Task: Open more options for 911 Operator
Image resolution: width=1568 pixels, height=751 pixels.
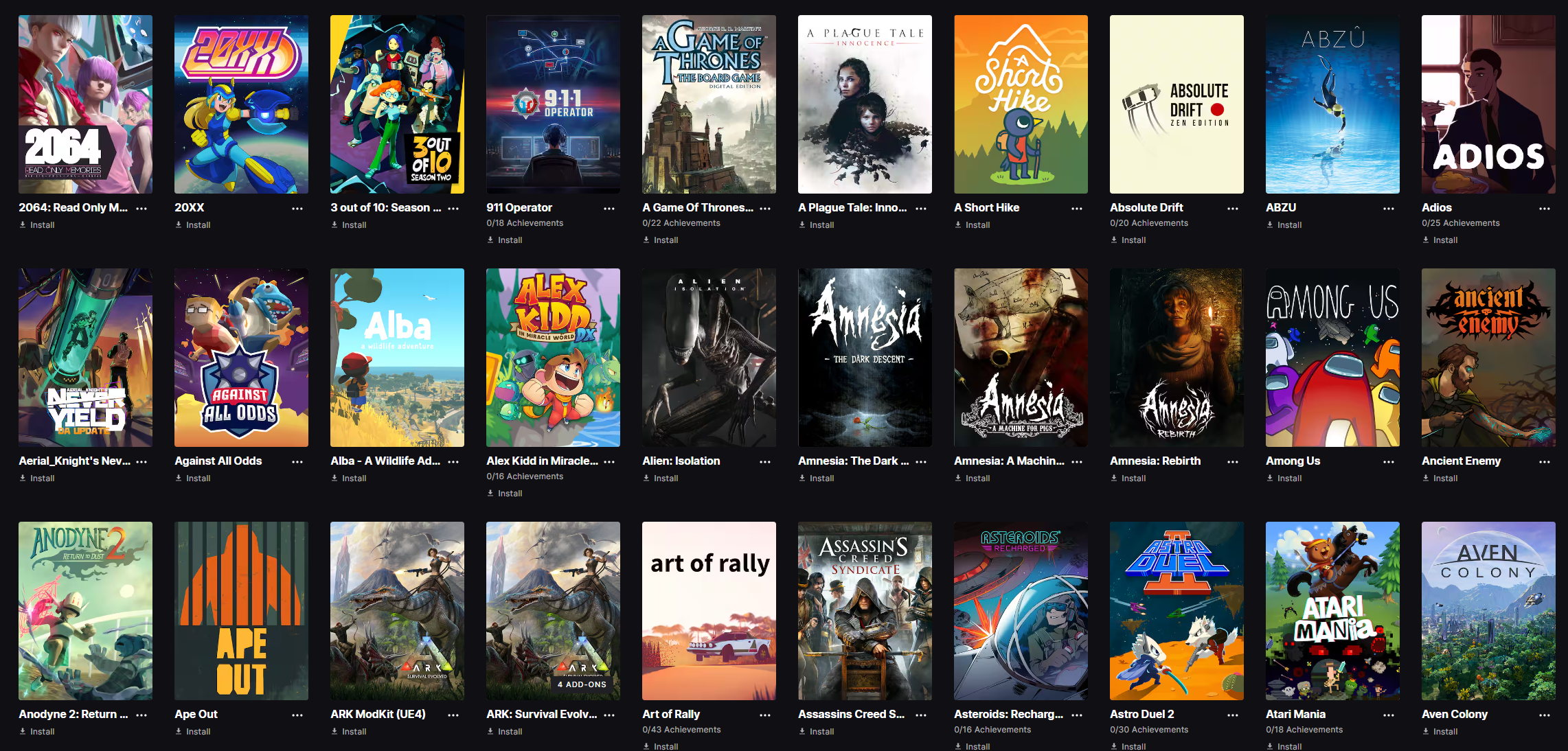Action: pos(609,209)
